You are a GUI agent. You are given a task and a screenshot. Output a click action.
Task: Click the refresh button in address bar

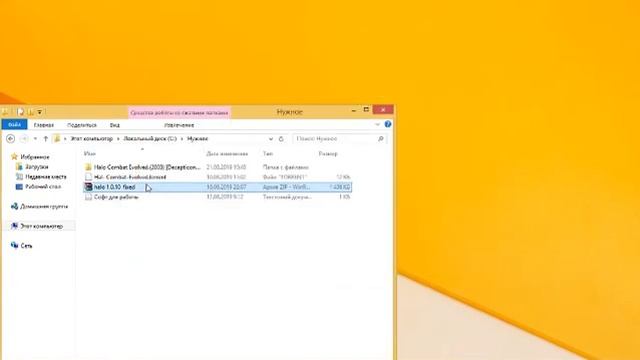pos(281,139)
